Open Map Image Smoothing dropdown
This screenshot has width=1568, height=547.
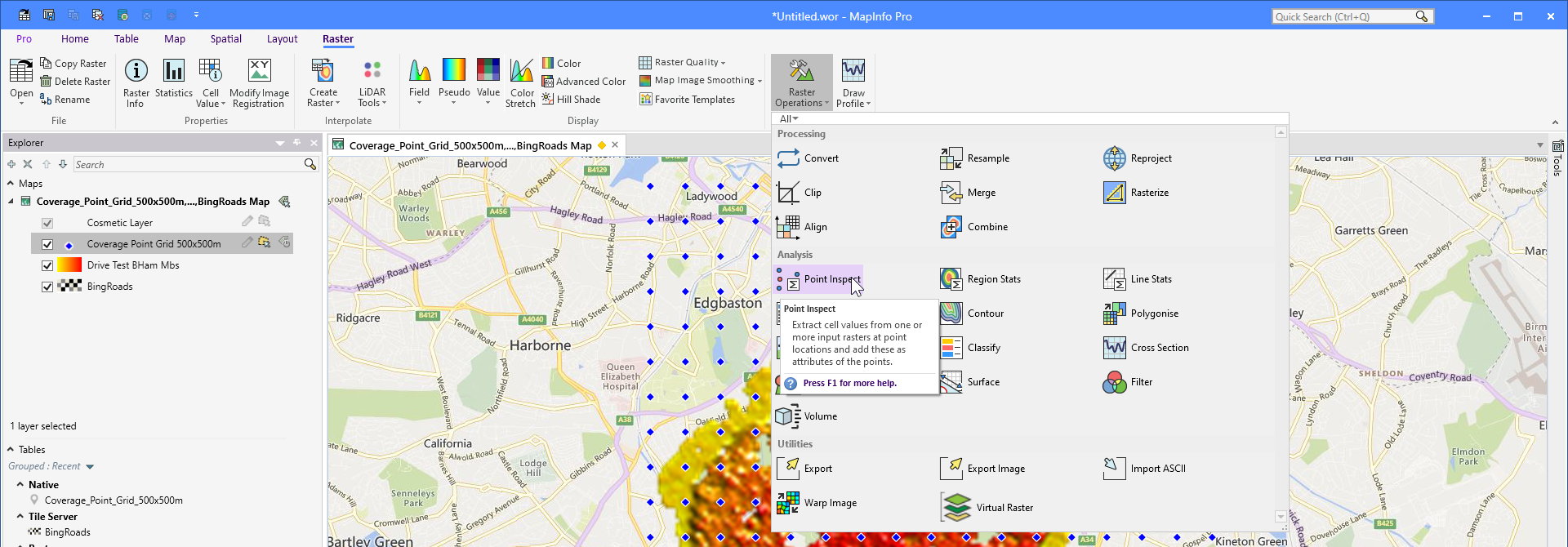(701, 80)
